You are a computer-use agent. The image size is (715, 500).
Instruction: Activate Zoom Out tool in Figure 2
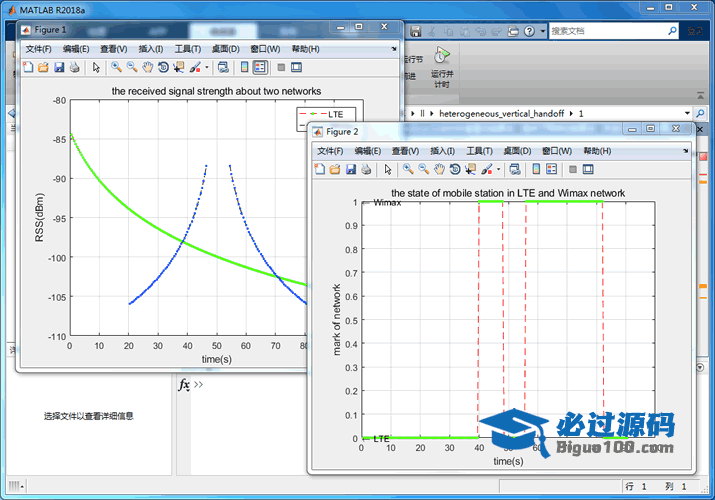click(x=424, y=170)
